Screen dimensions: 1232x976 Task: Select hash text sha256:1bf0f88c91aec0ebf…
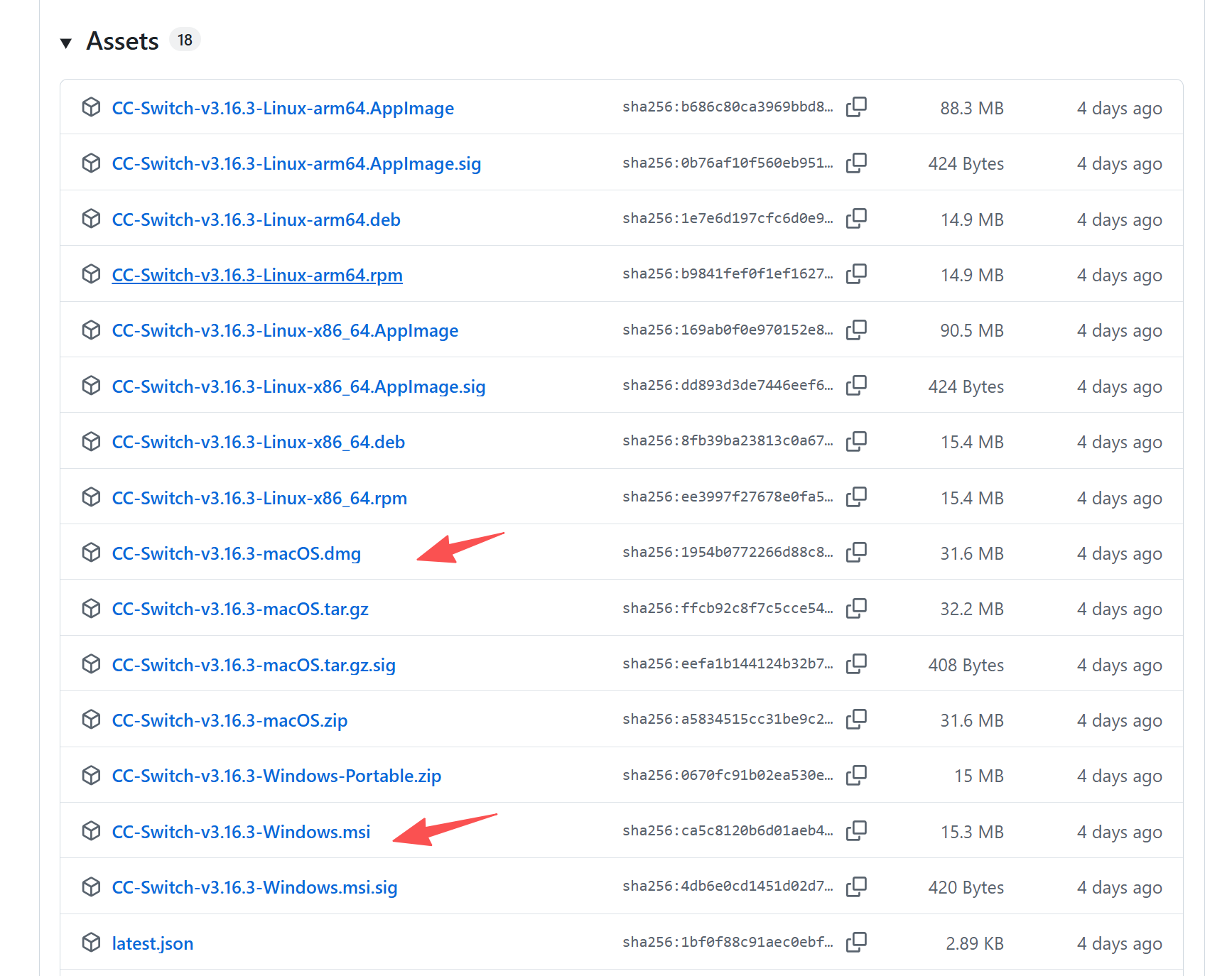click(728, 943)
